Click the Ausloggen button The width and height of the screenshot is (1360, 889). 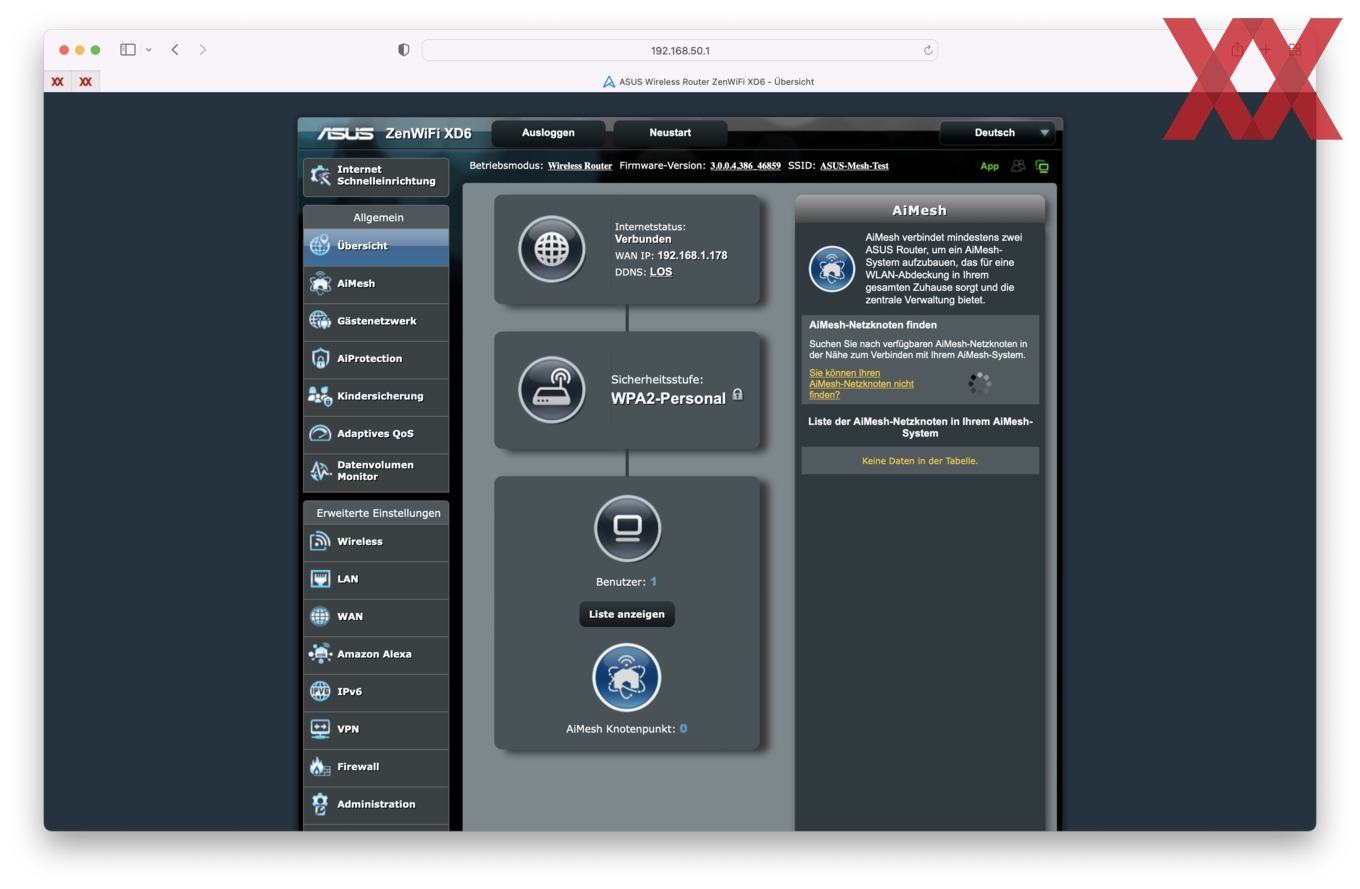click(548, 133)
